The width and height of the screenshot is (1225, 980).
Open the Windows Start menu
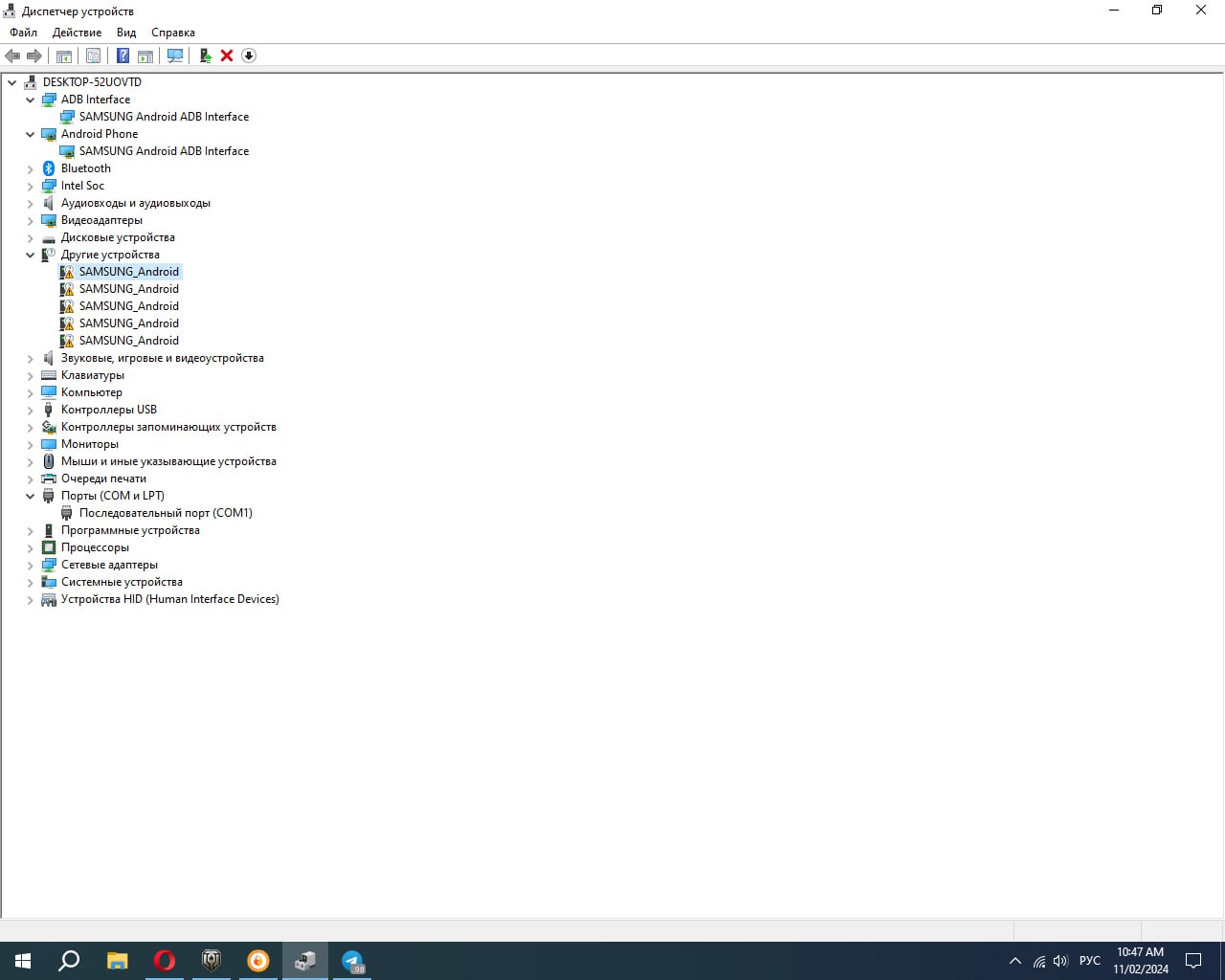pos(23,961)
